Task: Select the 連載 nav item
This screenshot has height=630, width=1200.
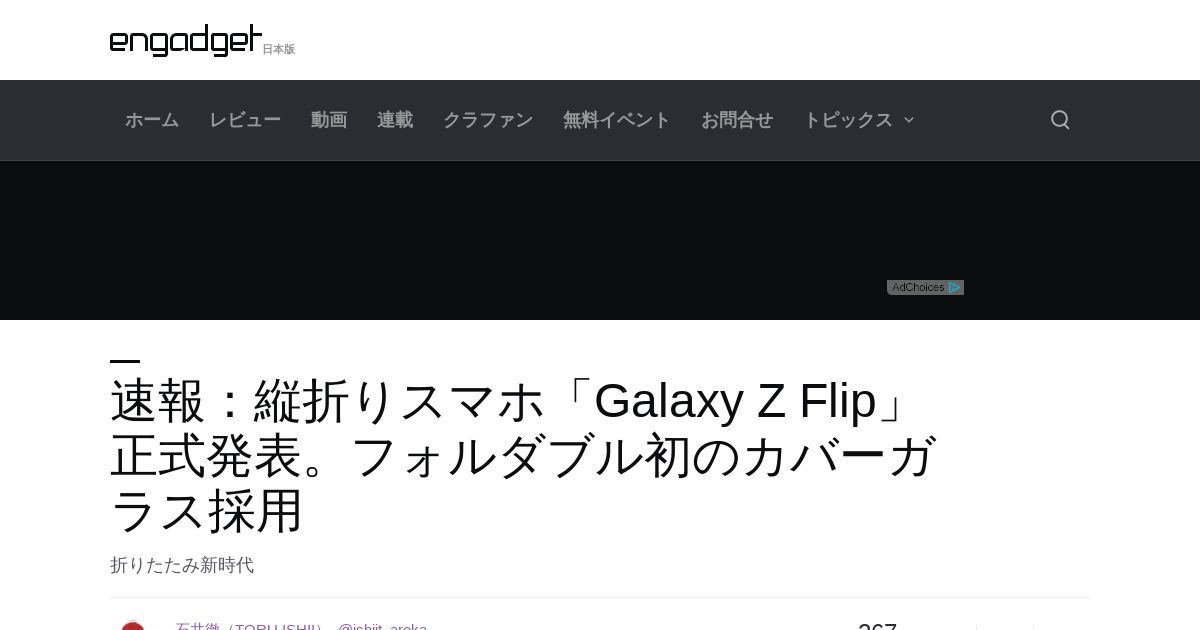Action: [395, 120]
